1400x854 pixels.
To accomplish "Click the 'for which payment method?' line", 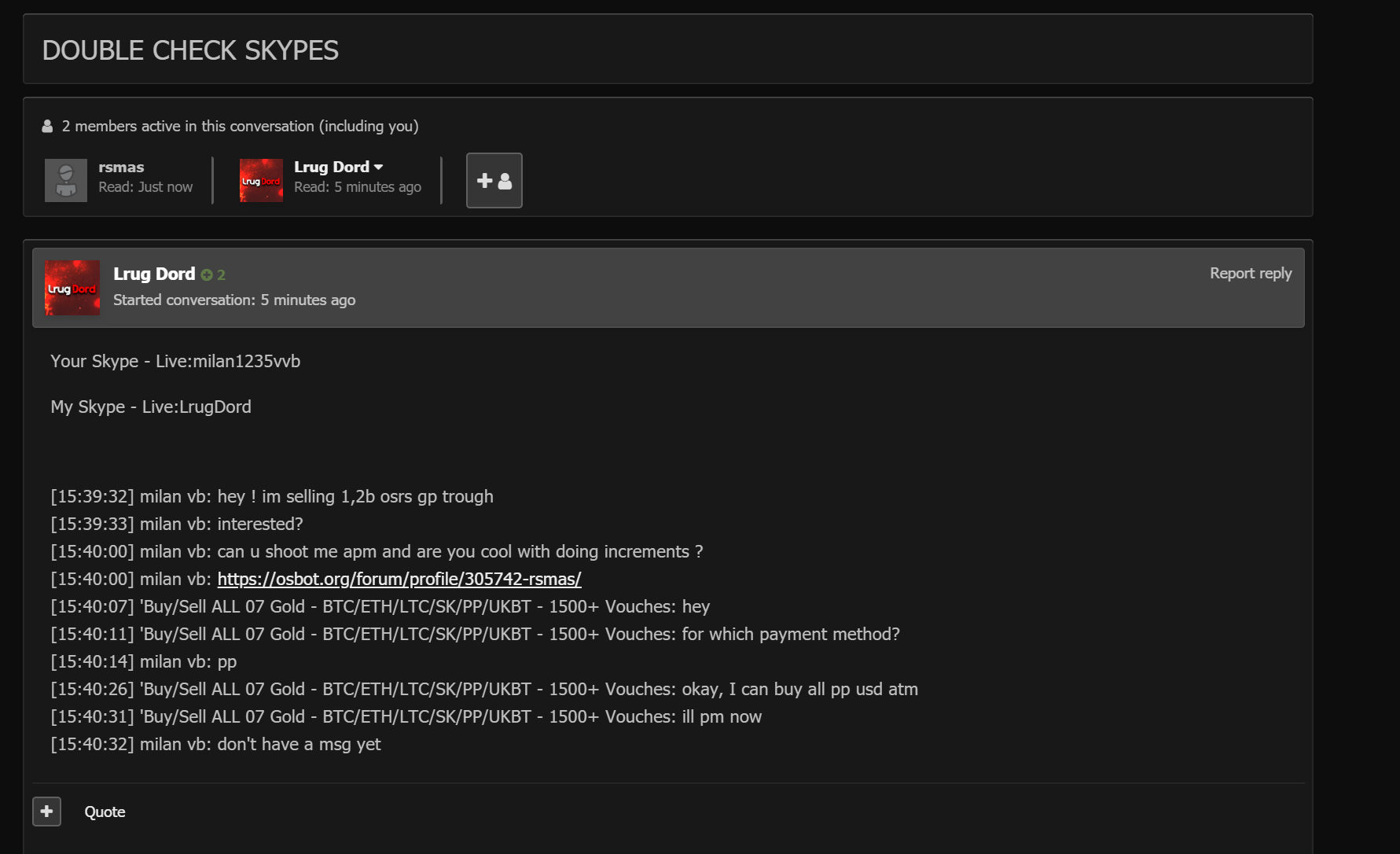I will tap(476, 634).
